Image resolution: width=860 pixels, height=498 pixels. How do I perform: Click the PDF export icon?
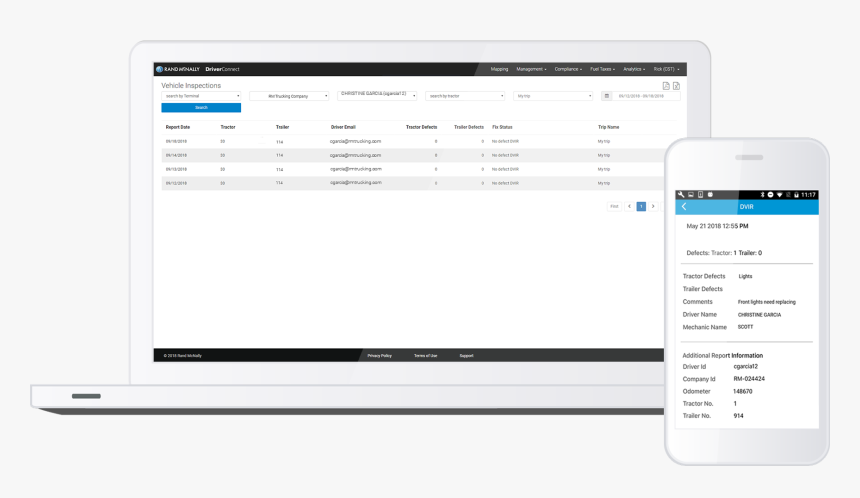pyautogui.click(x=667, y=86)
